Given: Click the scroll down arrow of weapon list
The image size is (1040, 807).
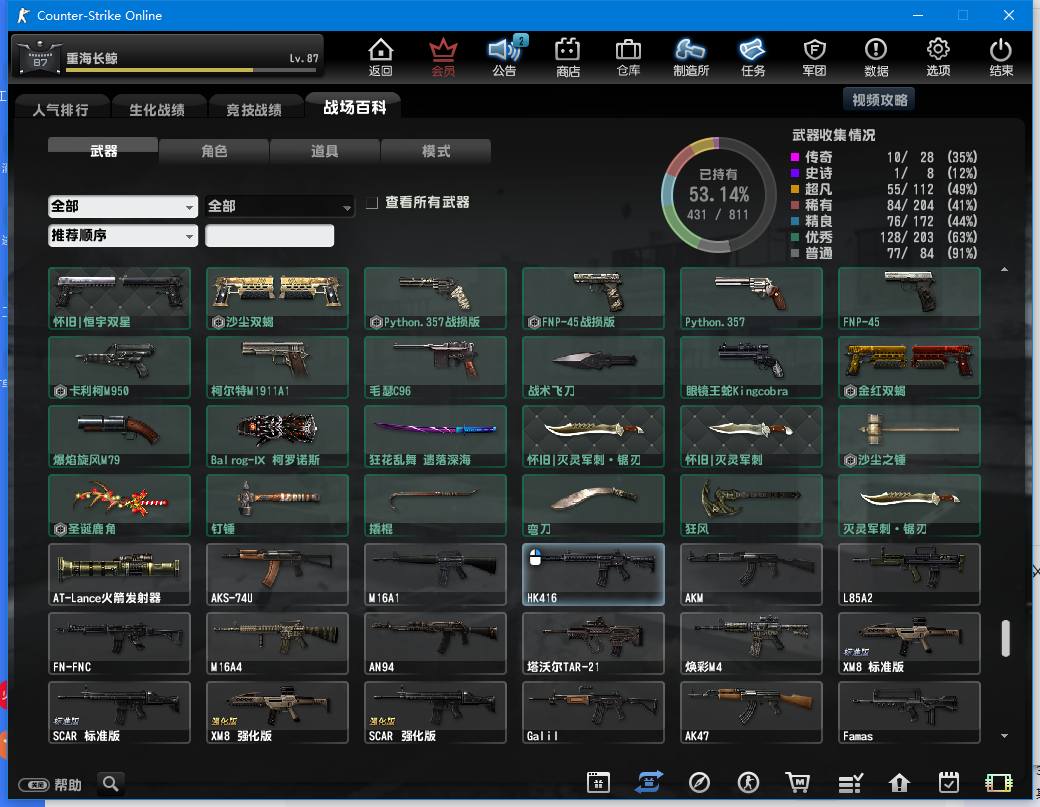Looking at the screenshot, I should [x=1004, y=735].
